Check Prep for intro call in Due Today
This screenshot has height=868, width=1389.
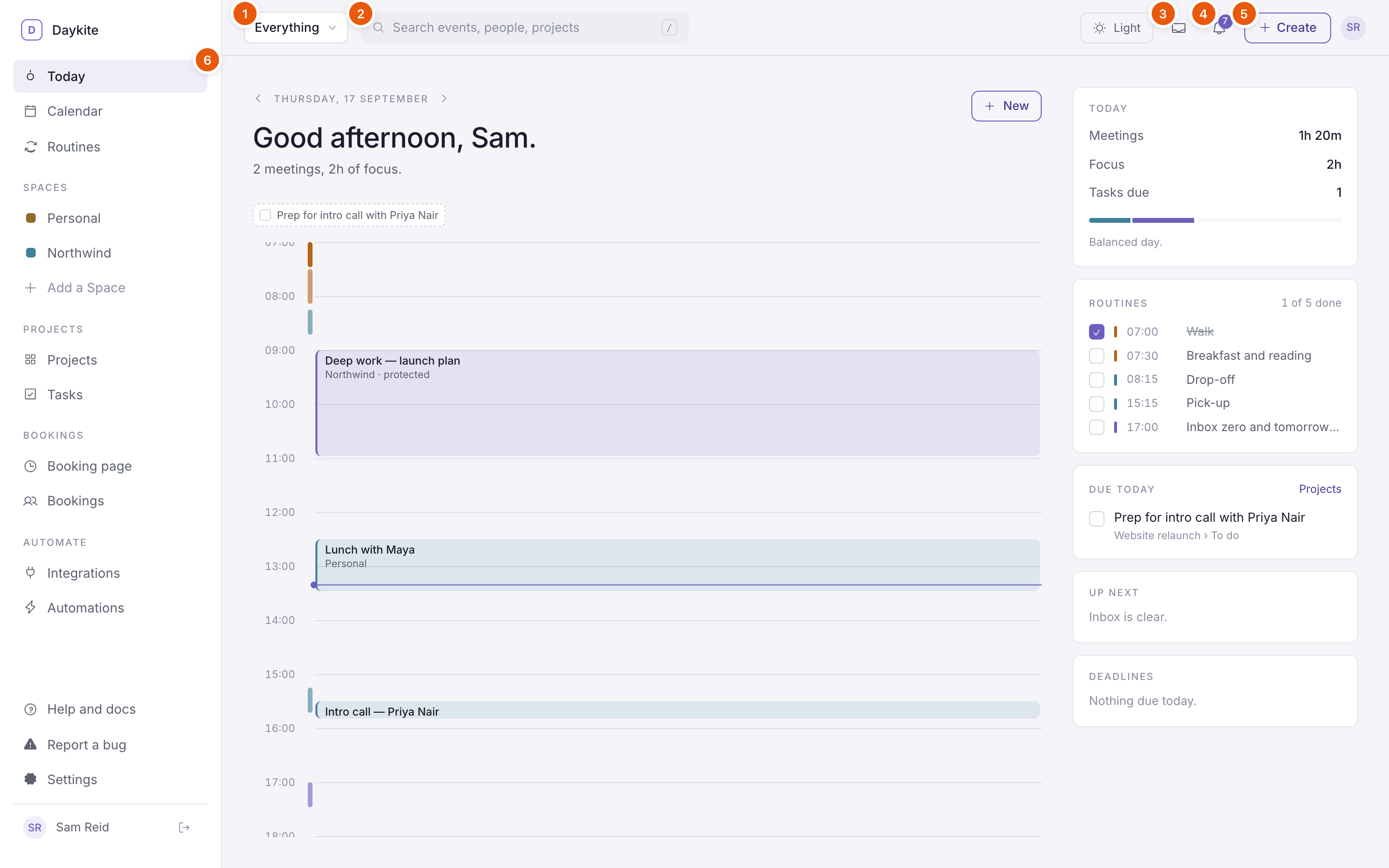click(x=1096, y=518)
